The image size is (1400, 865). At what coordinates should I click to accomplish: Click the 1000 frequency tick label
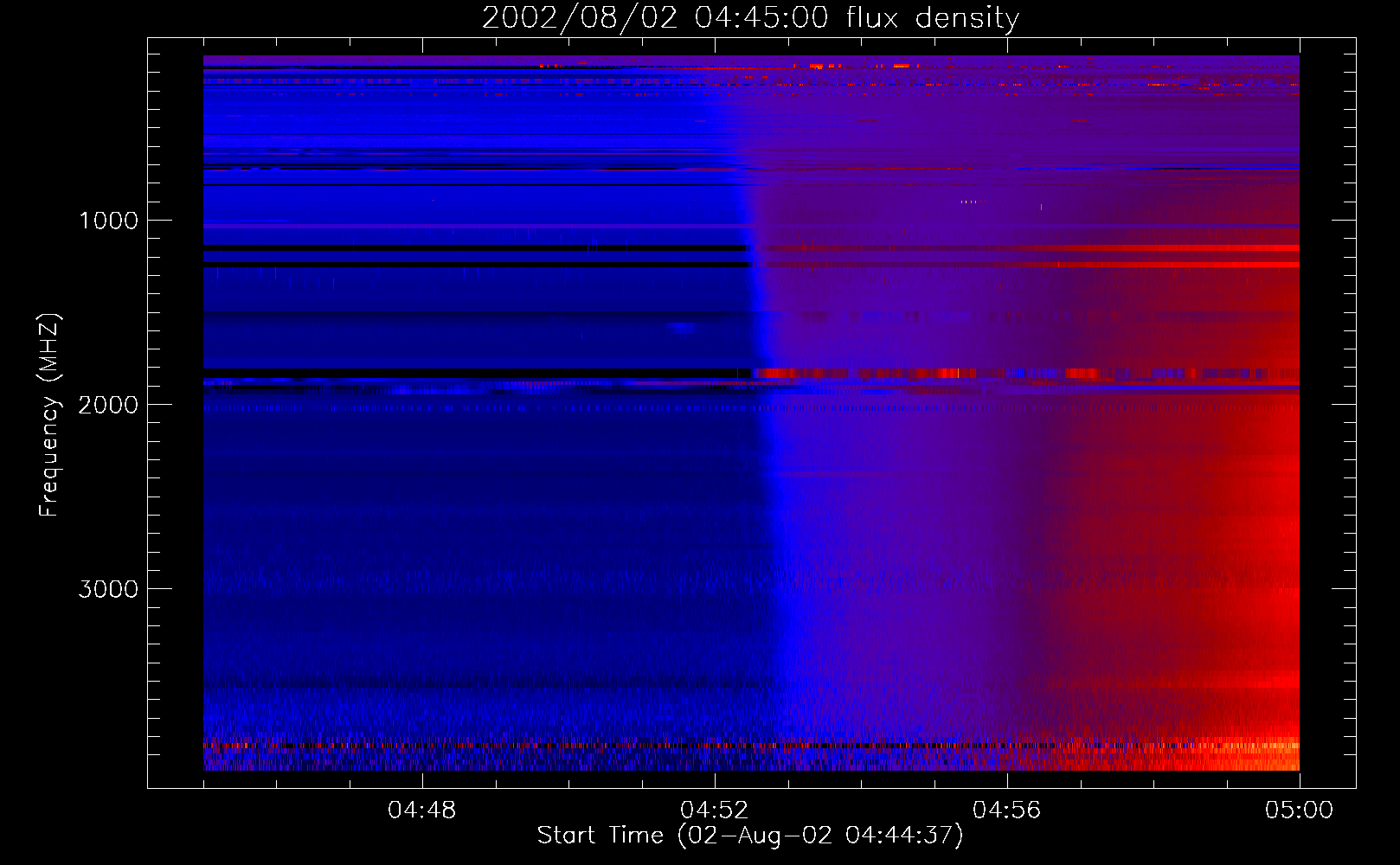(x=108, y=221)
